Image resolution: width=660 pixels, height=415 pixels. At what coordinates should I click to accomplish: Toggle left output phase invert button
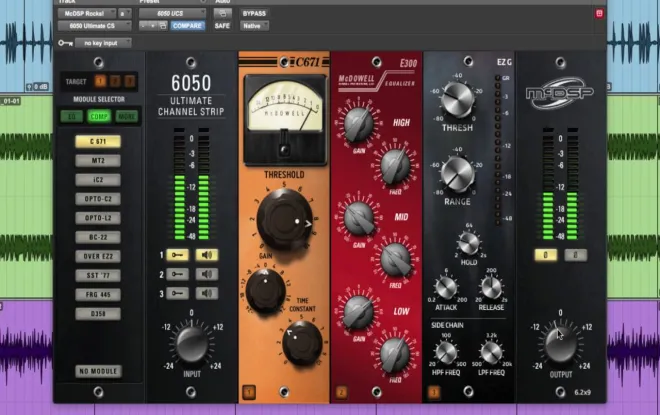pos(546,255)
